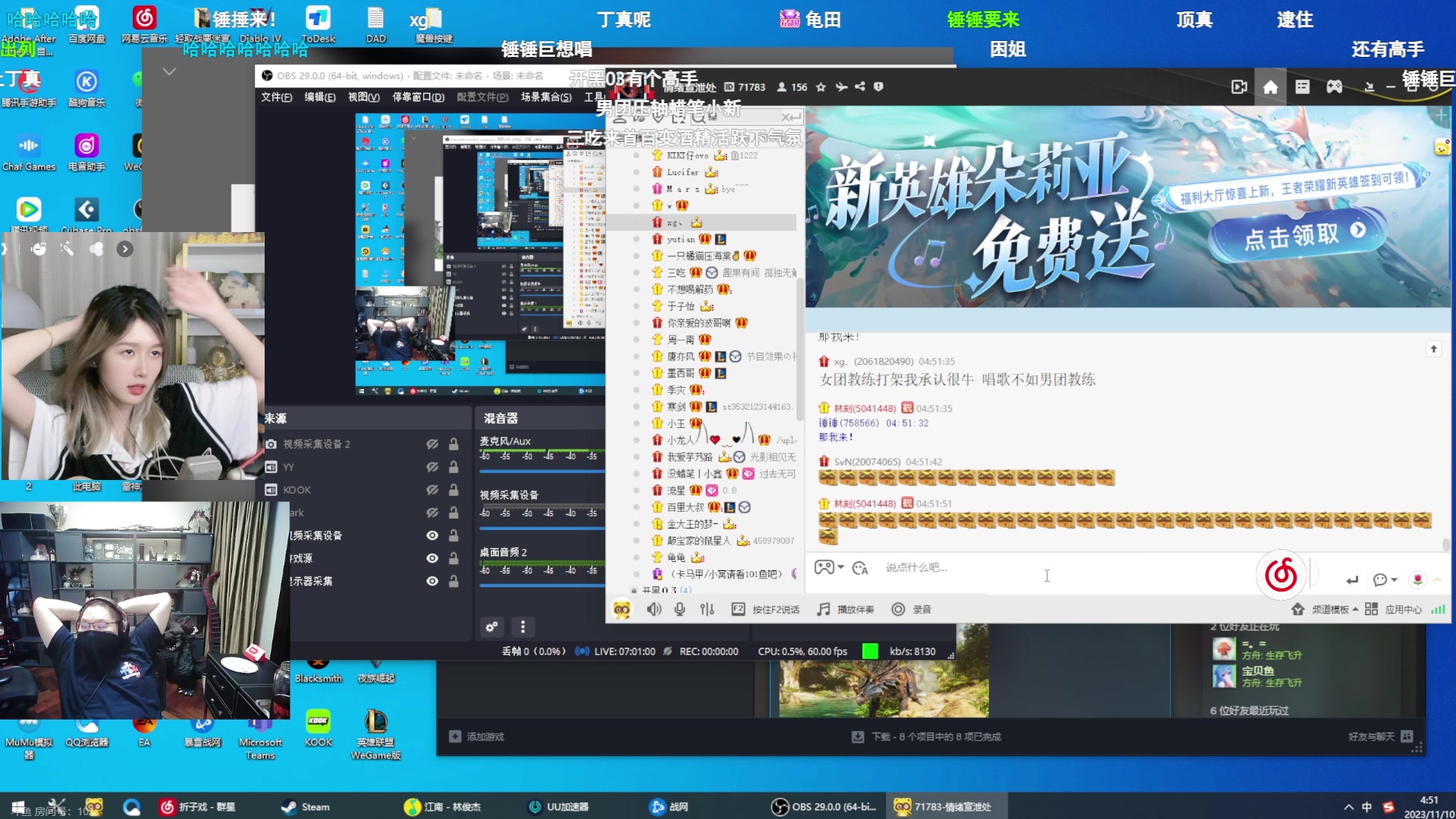Expand the 开黑0 3 channel group

tap(634, 590)
